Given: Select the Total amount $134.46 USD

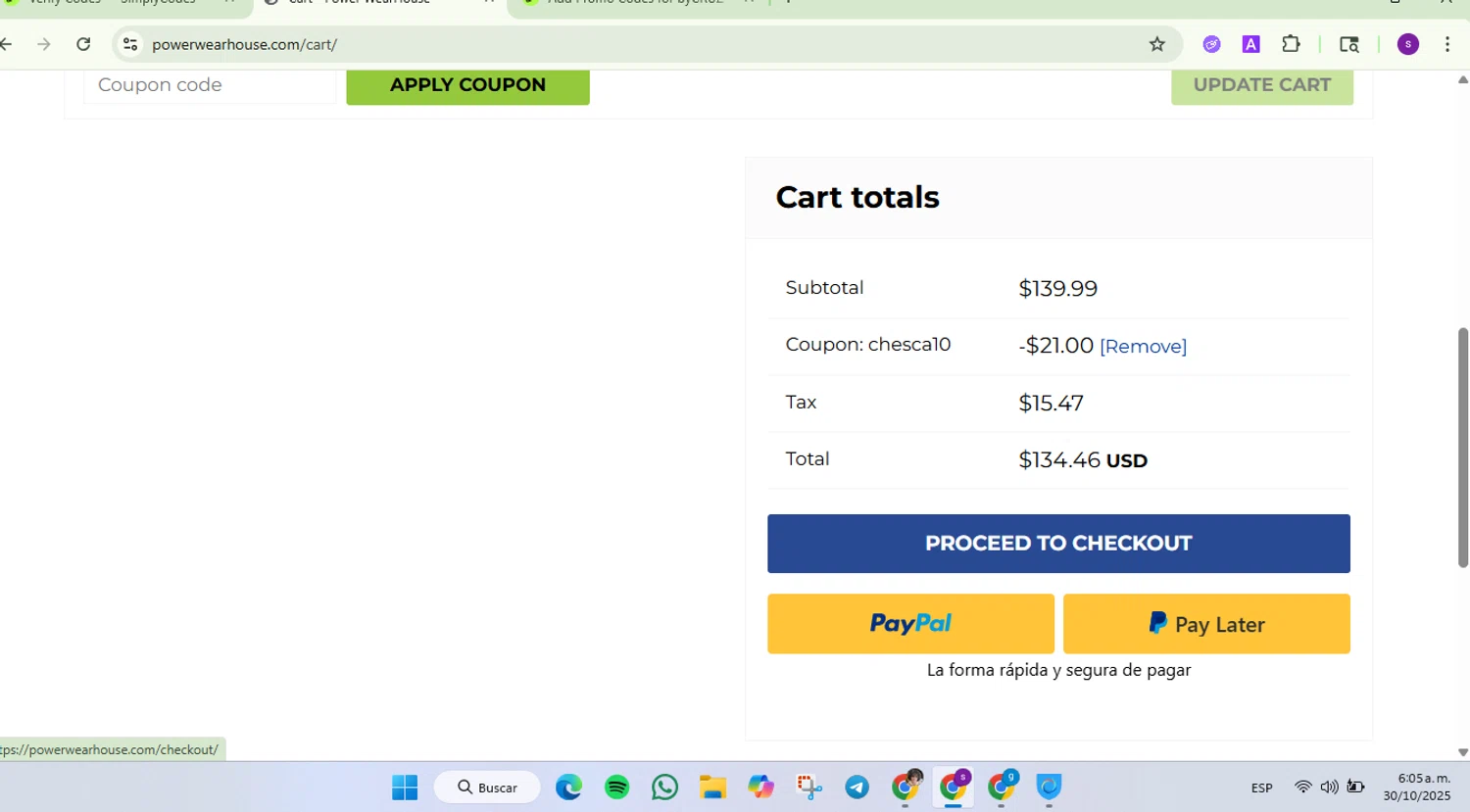Looking at the screenshot, I should coord(1083,460).
